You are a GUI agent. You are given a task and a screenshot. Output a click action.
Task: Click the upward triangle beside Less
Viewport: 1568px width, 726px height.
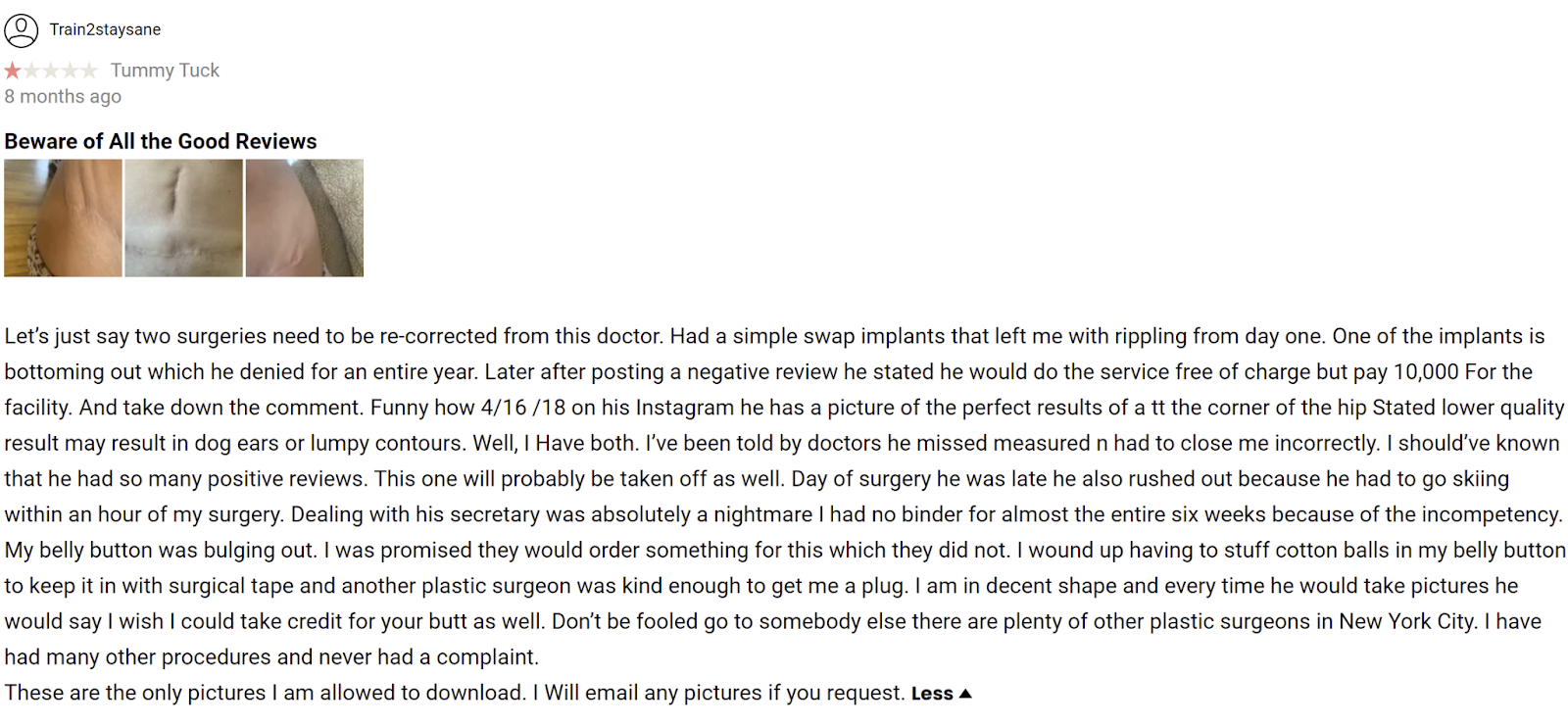965,694
